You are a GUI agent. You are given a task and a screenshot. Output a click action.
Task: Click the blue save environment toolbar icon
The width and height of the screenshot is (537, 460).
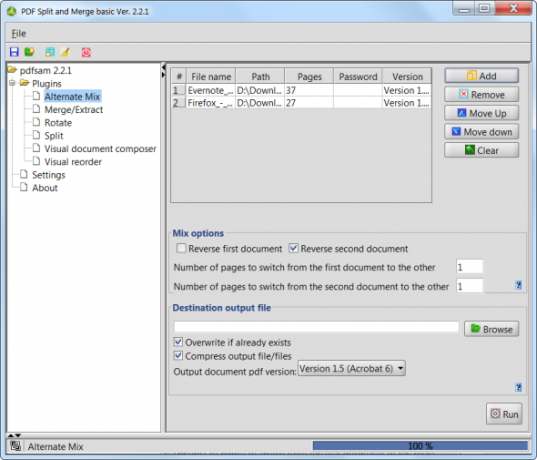[x=14, y=52]
